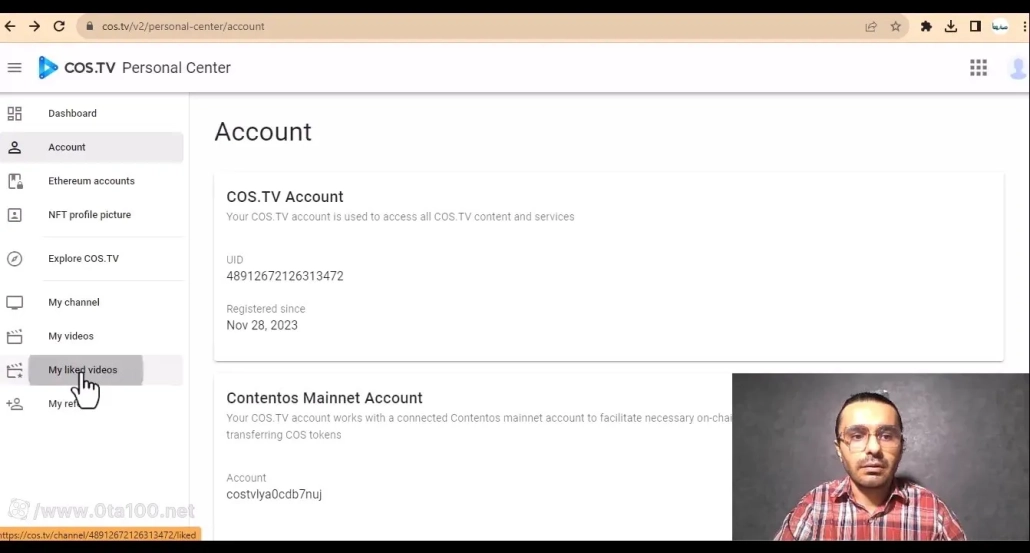The image size is (1030, 553).
Task: Open the browser downloads icon
Action: 951,27
